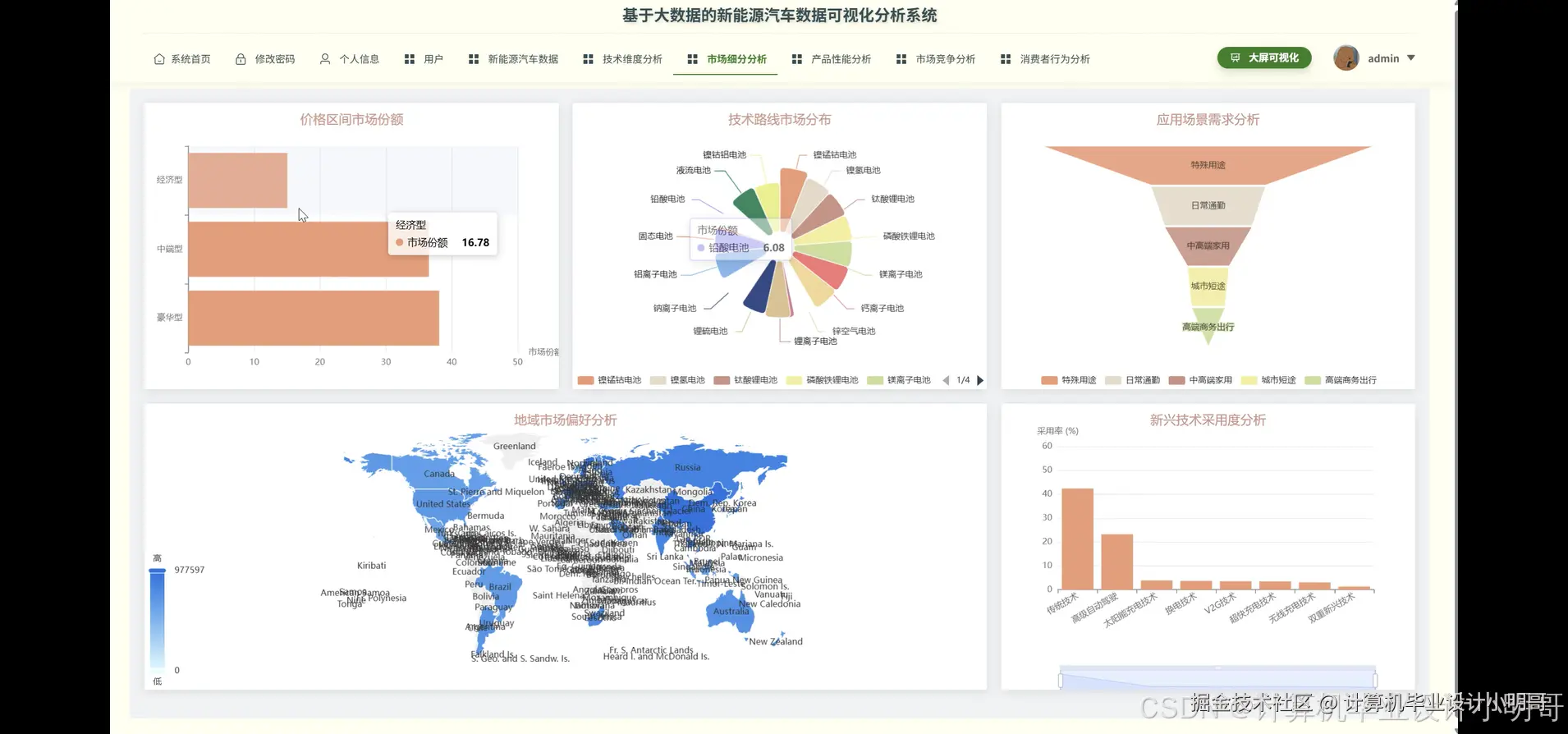Toggle 特殊用途 funnel legend item
Image resolution: width=1568 pixels, height=734 pixels.
(x=1069, y=380)
